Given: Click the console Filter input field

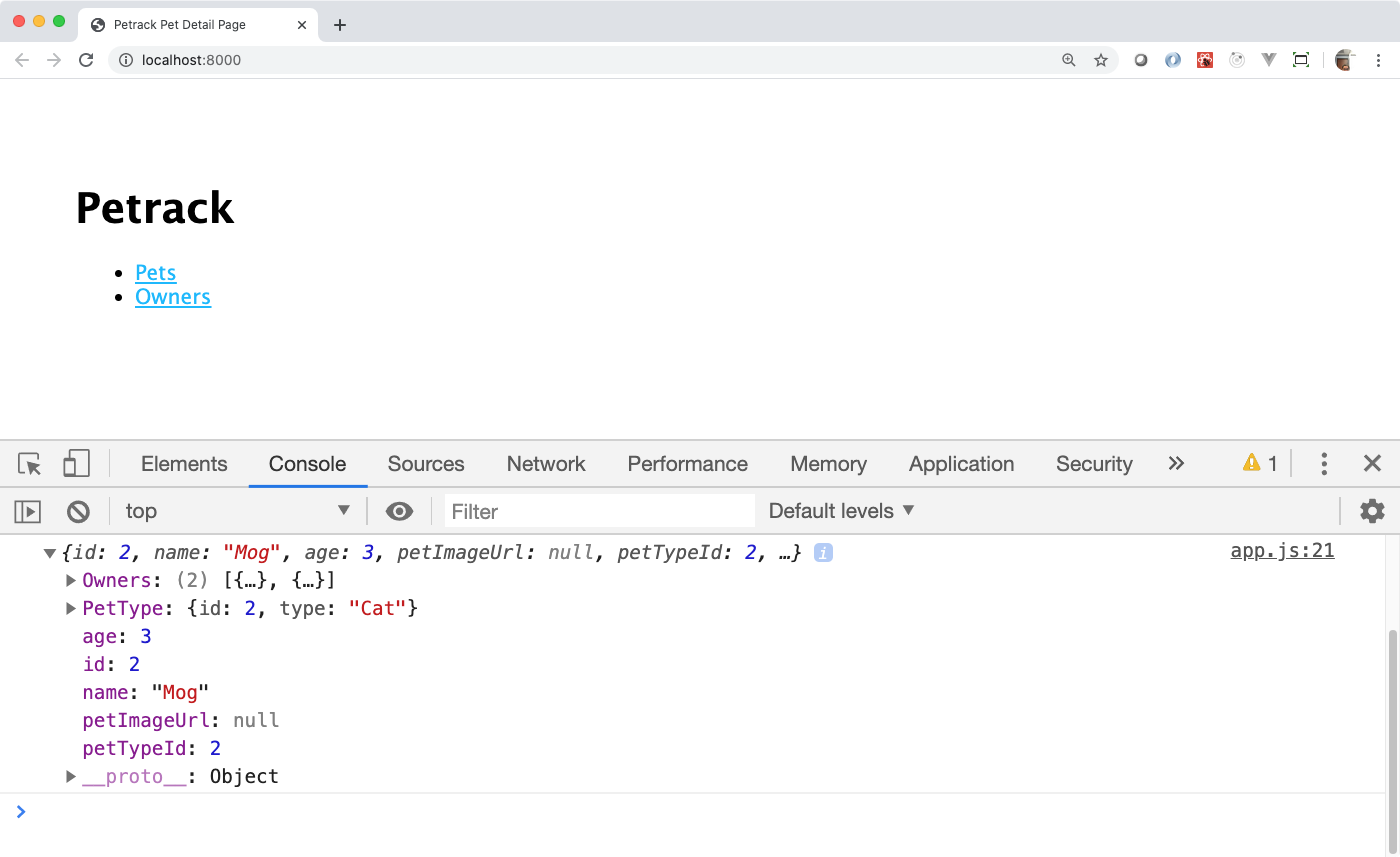Looking at the screenshot, I should pyautogui.click(x=599, y=511).
